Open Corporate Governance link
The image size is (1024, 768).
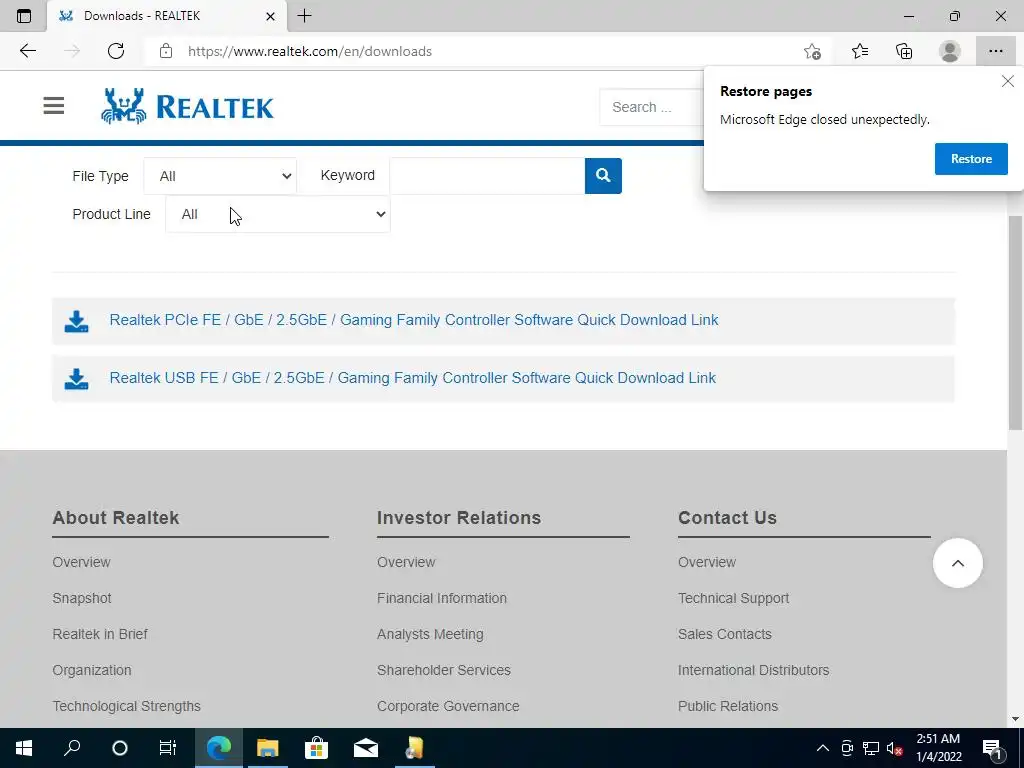[x=448, y=706]
